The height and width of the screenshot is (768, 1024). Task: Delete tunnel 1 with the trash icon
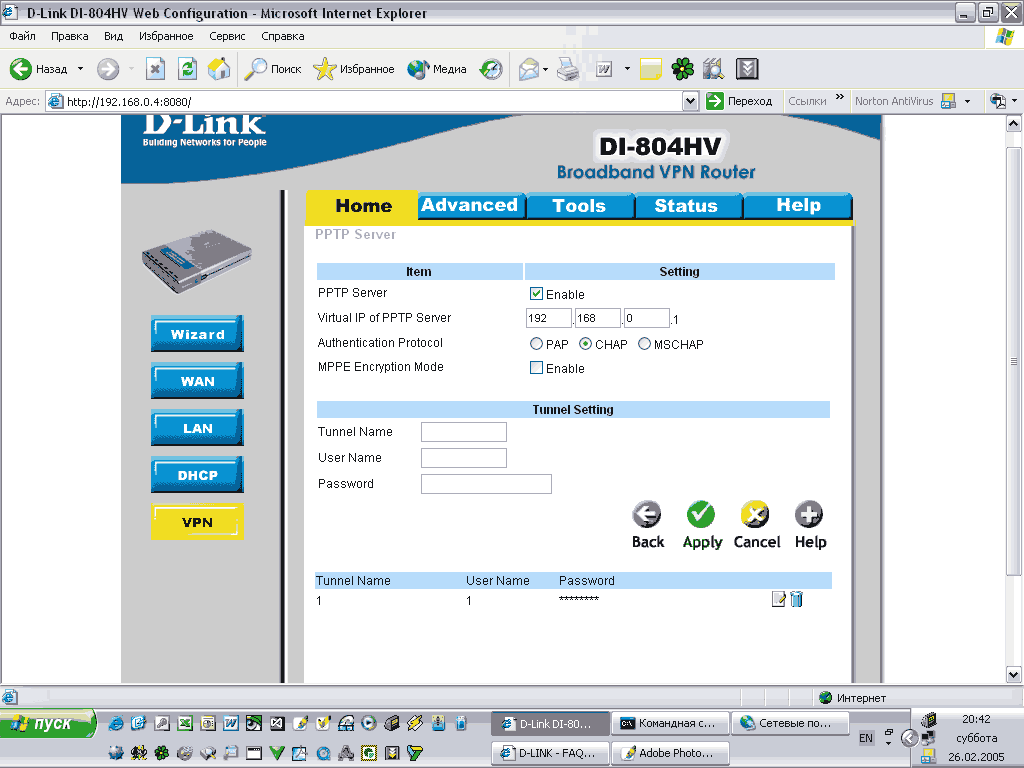coord(796,599)
